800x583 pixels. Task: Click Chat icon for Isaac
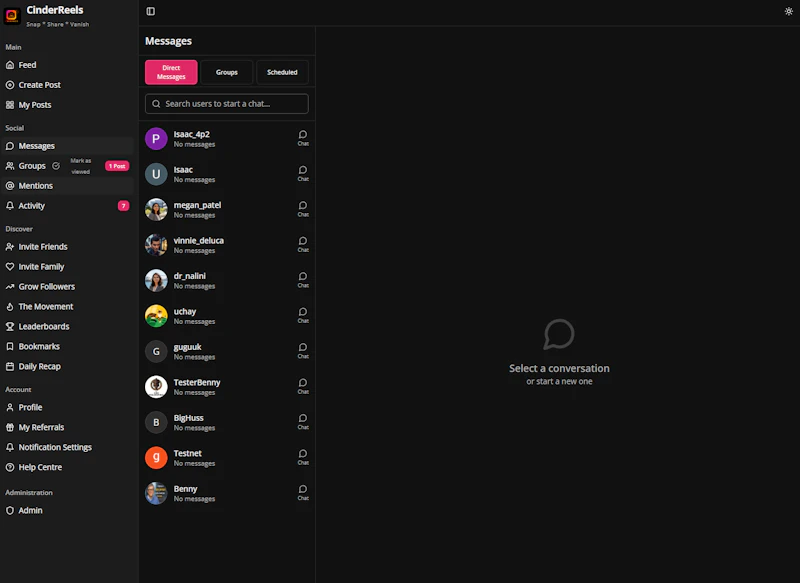303,173
